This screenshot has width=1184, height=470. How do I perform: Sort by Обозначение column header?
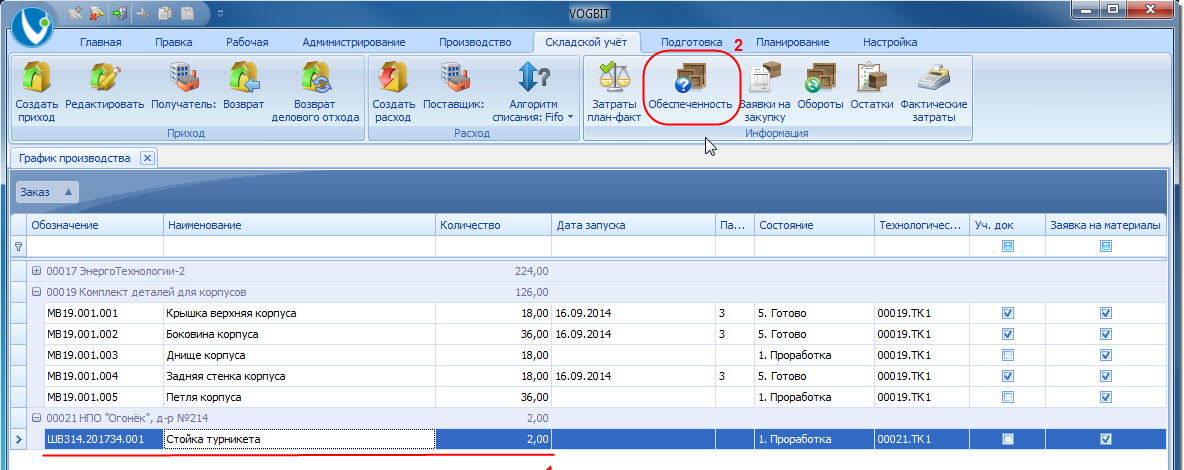(94, 225)
